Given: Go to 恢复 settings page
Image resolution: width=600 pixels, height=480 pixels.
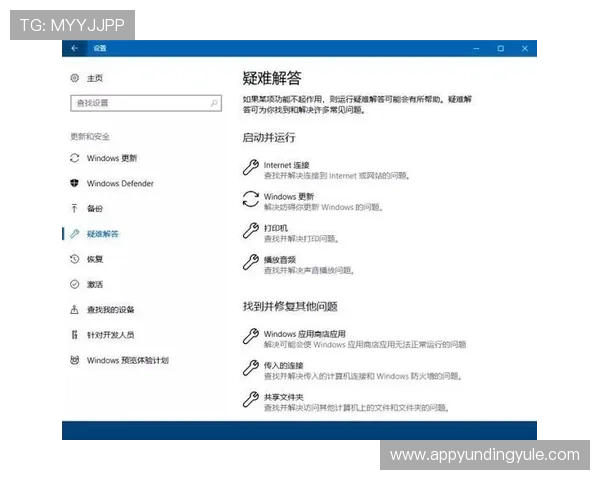Looking at the screenshot, I should [95, 259].
